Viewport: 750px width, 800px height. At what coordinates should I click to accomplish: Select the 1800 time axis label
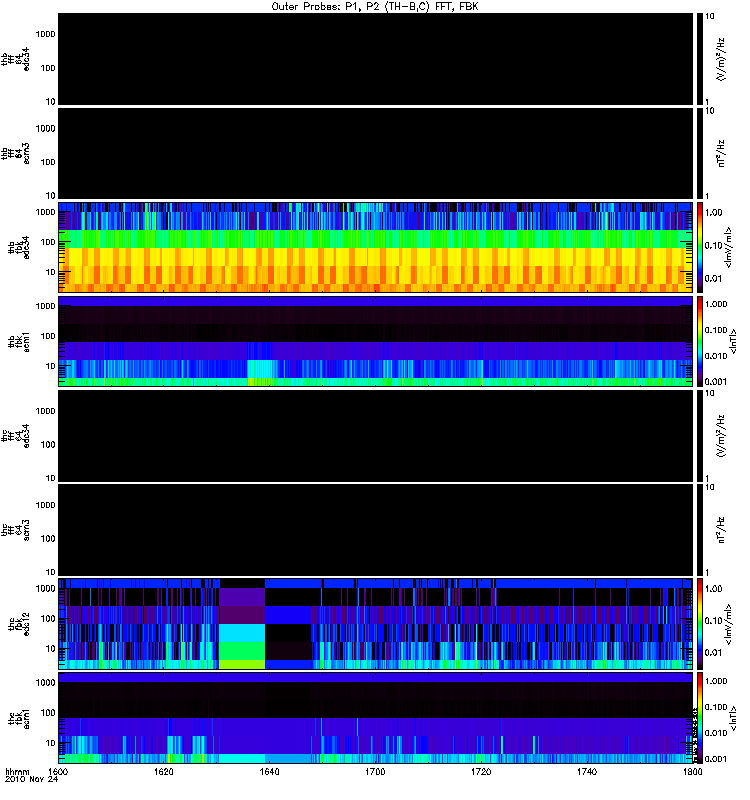692,771
